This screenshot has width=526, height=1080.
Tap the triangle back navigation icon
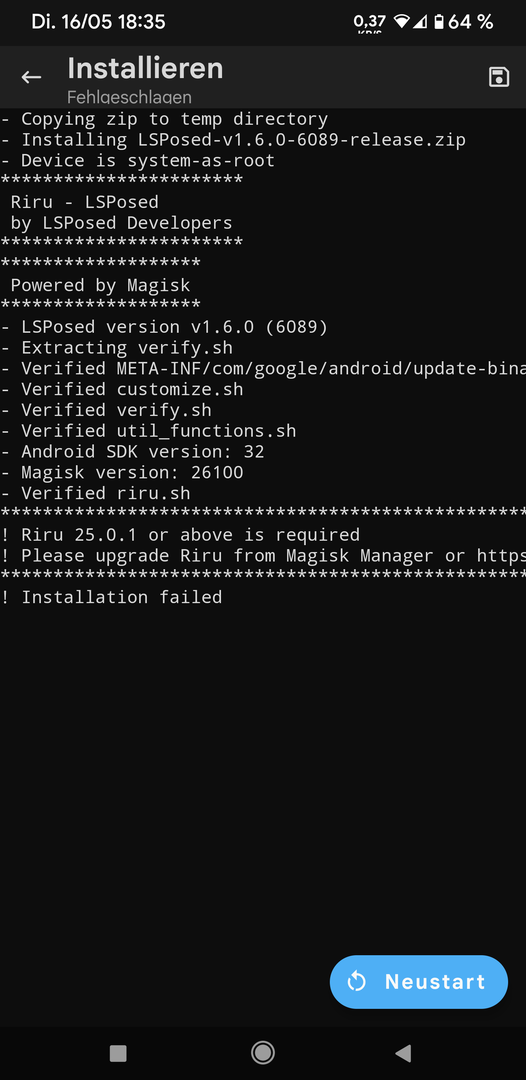[x=403, y=1052]
